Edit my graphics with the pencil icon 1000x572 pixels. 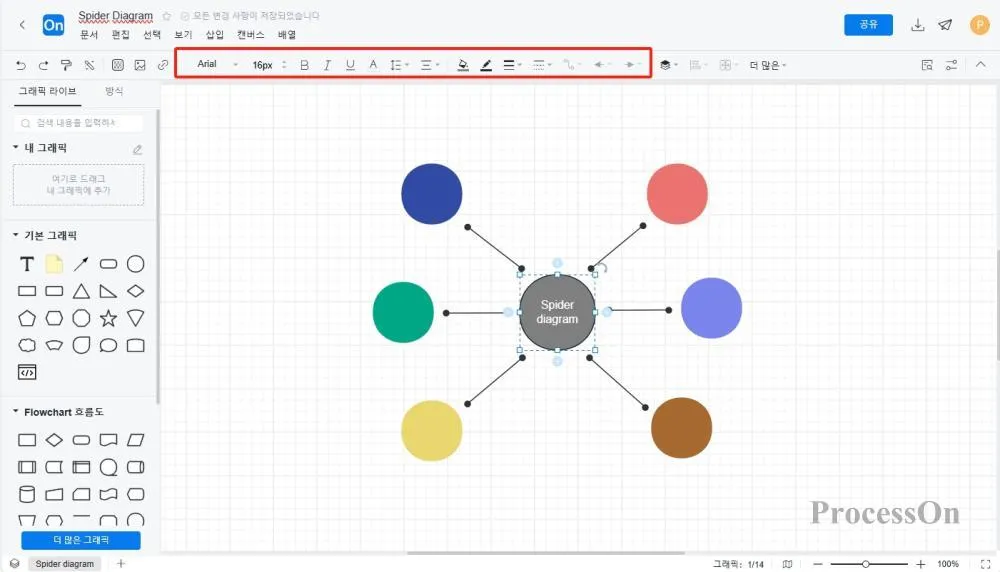pyautogui.click(x=137, y=150)
